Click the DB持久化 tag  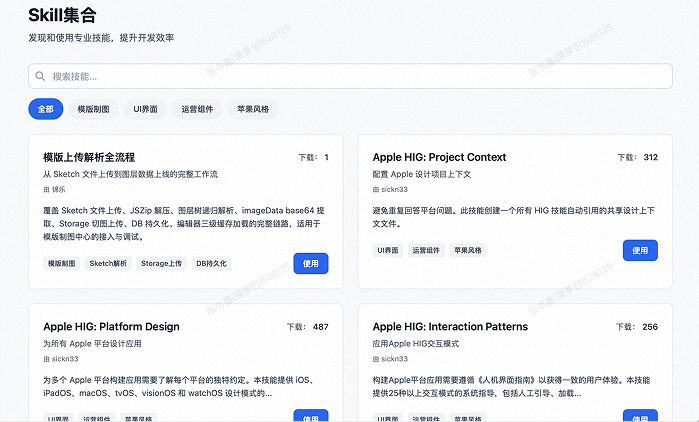pos(211,263)
